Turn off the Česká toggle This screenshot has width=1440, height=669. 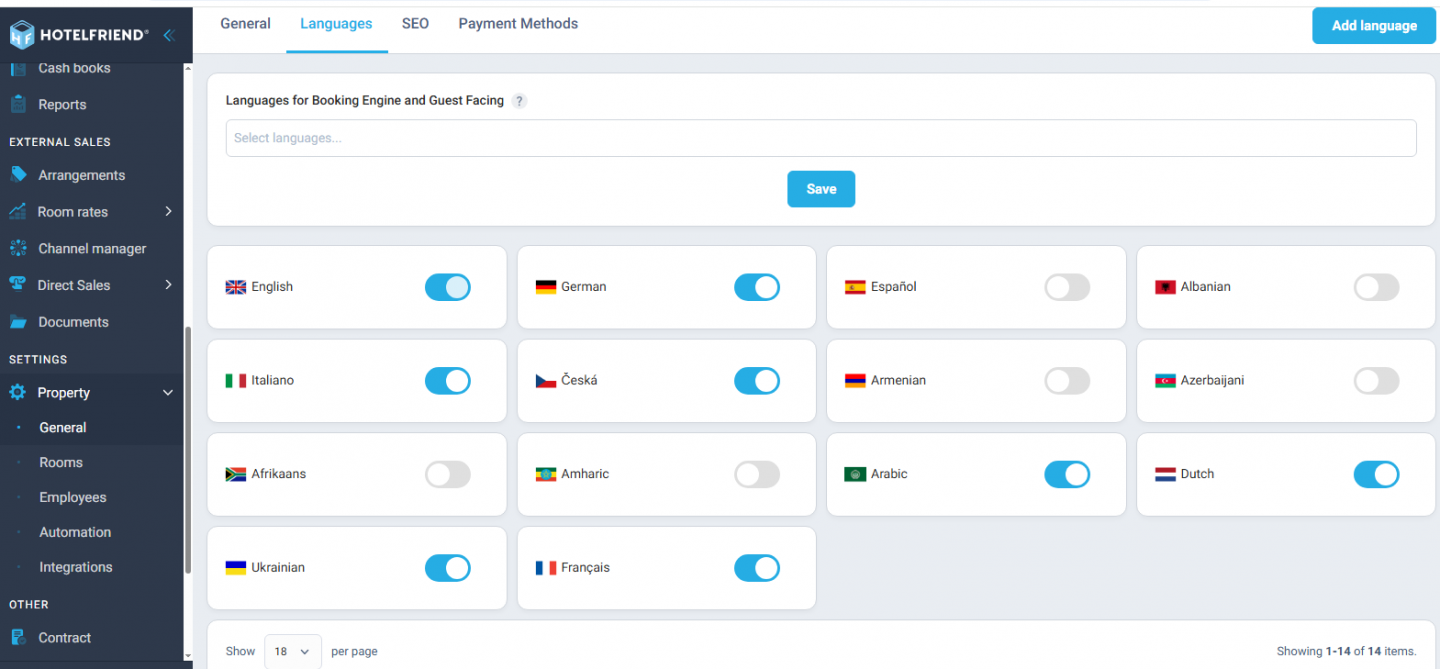[x=757, y=381]
